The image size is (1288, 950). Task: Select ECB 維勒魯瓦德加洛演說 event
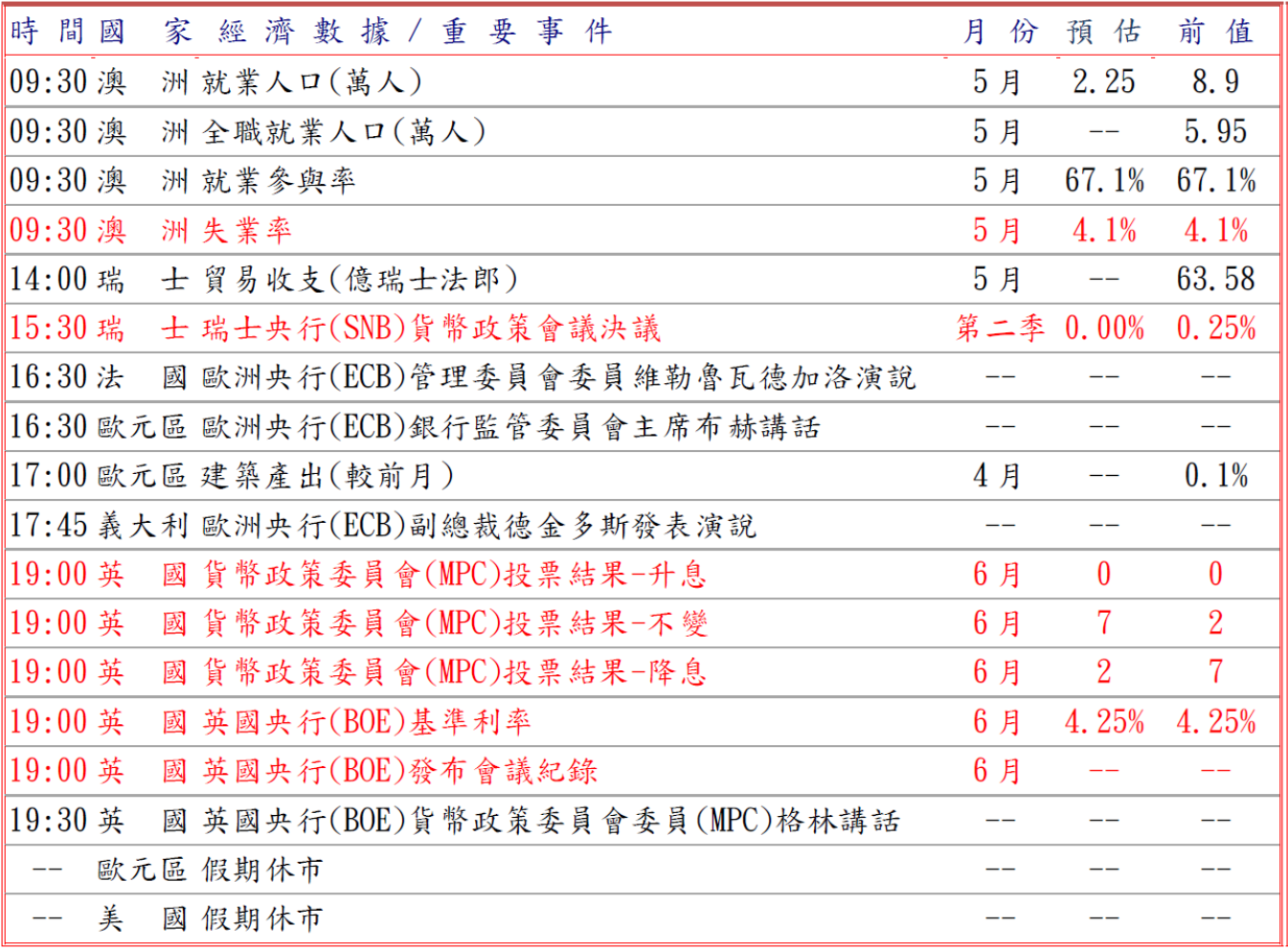click(559, 377)
